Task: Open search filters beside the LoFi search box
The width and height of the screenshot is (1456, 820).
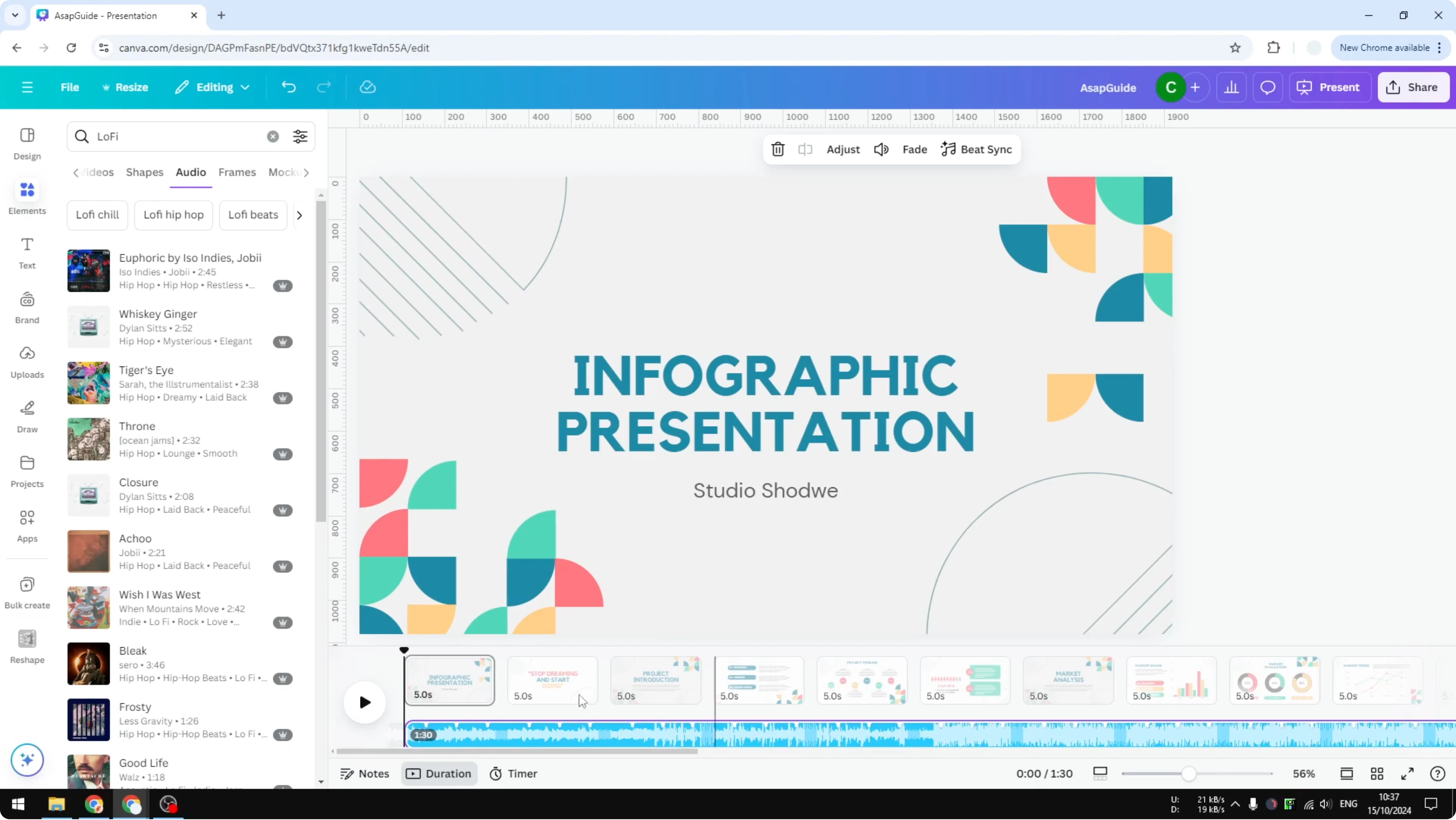Action: pos(300,136)
